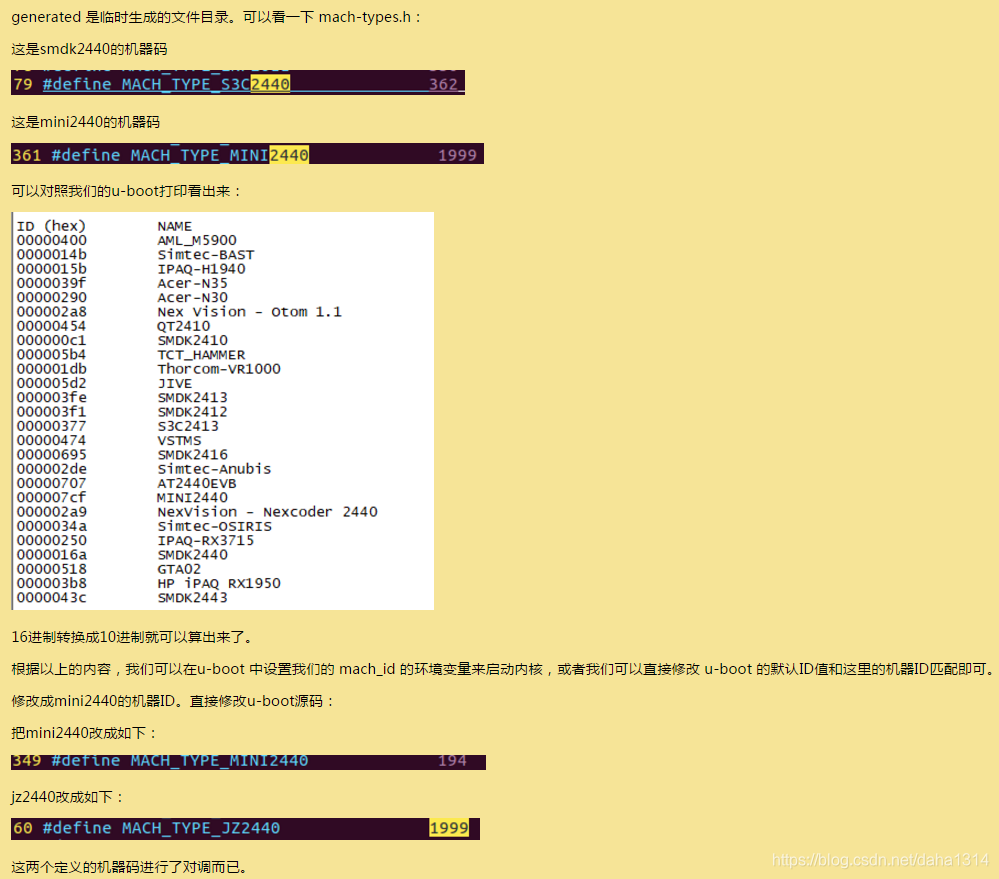Viewport: 999px width, 879px height.
Task: Click the 'Simtec-BAST' name entry
Action: [206, 255]
